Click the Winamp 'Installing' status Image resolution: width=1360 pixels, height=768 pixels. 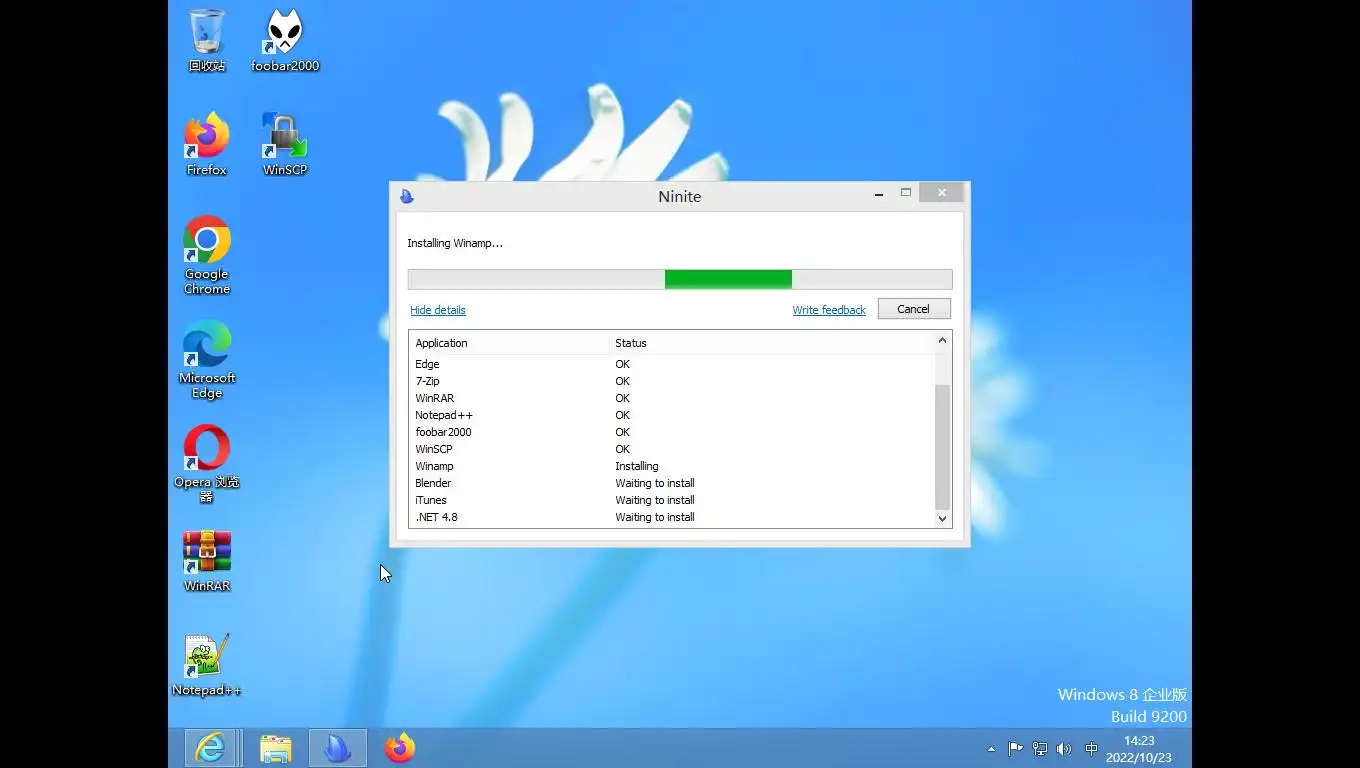pyautogui.click(x=637, y=466)
